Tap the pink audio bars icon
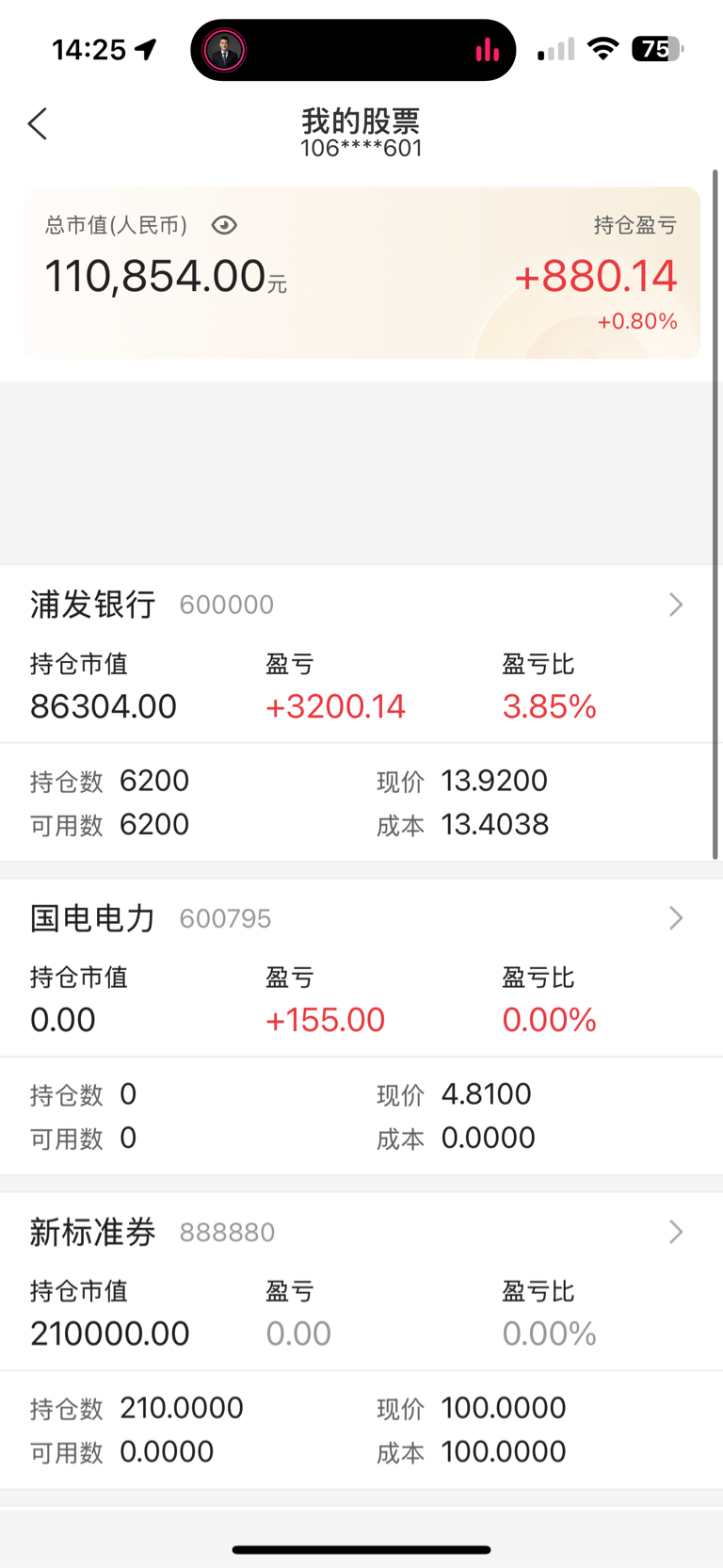 click(487, 50)
